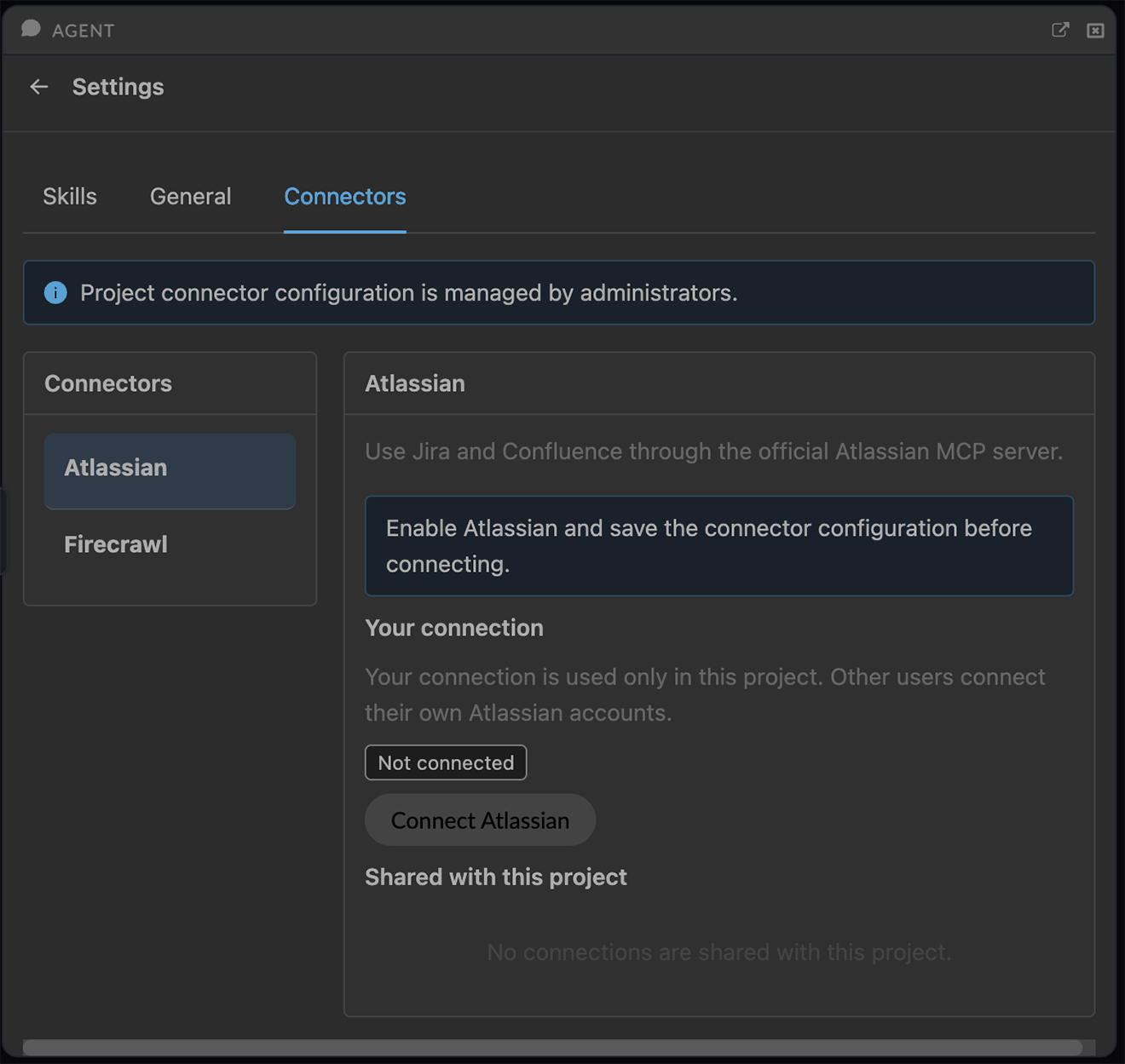Go back using the Settings arrow
This screenshot has height=1064, width=1125.
pyautogui.click(x=39, y=87)
